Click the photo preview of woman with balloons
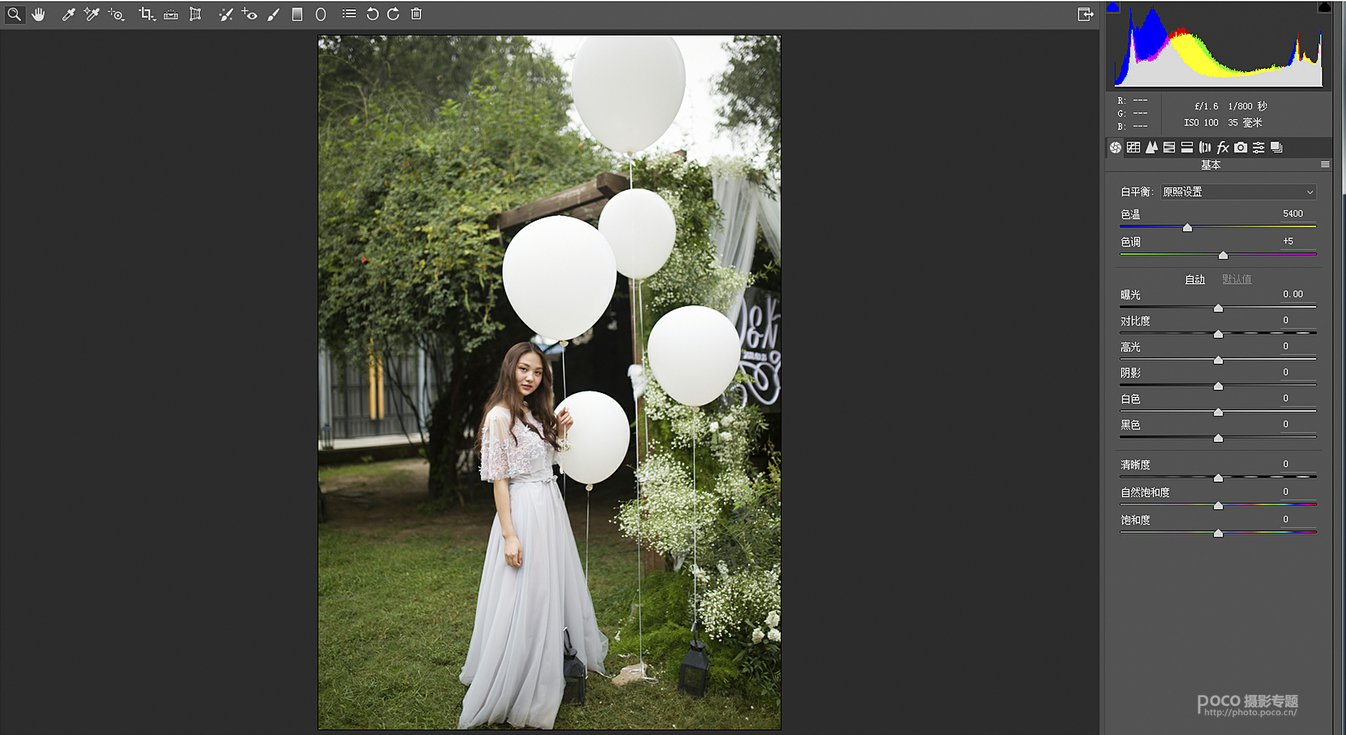Image resolution: width=1346 pixels, height=735 pixels. point(549,383)
